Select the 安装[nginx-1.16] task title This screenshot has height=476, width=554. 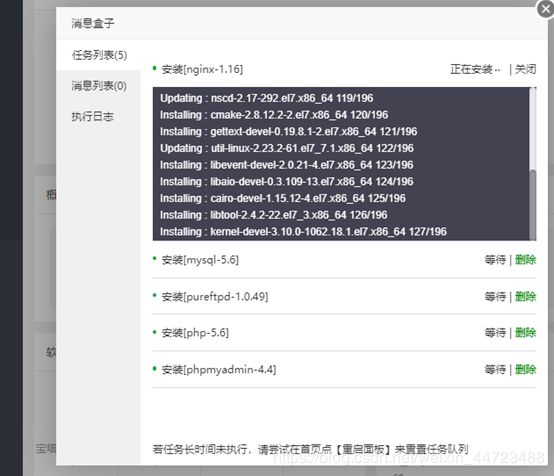point(202,69)
